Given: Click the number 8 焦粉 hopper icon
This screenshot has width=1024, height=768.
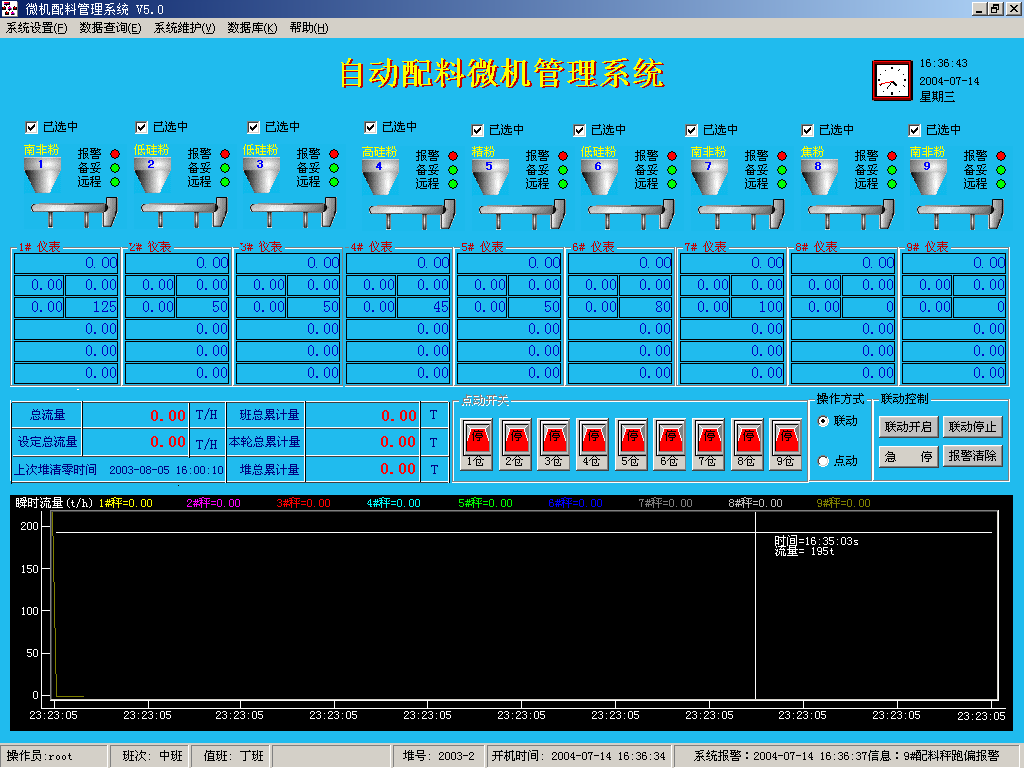Looking at the screenshot, I should [x=817, y=177].
